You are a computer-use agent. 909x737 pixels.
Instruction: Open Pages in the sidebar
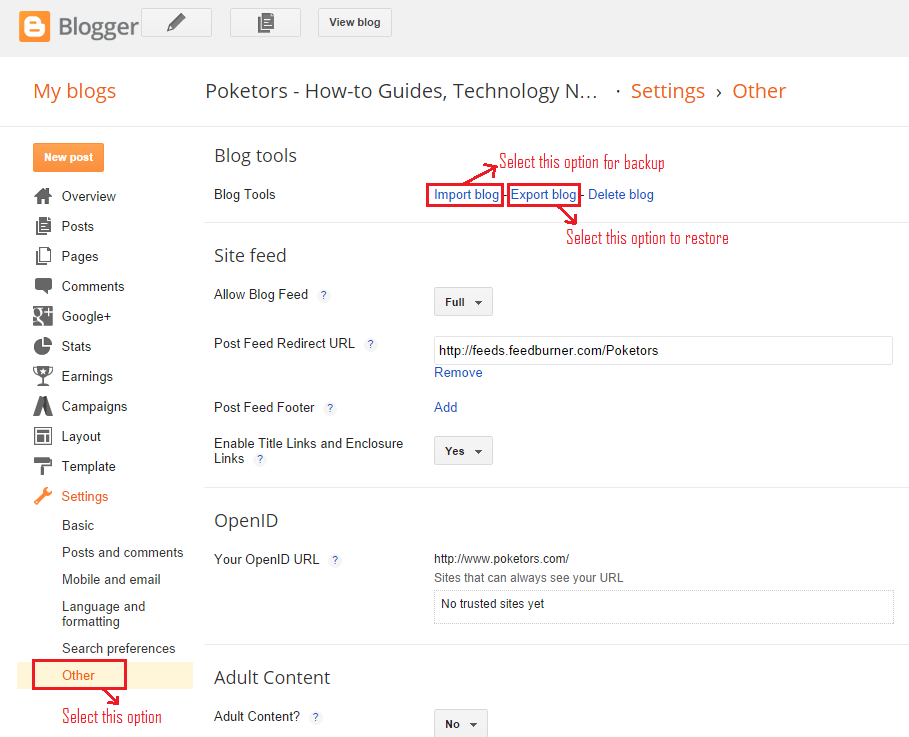pos(80,256)
